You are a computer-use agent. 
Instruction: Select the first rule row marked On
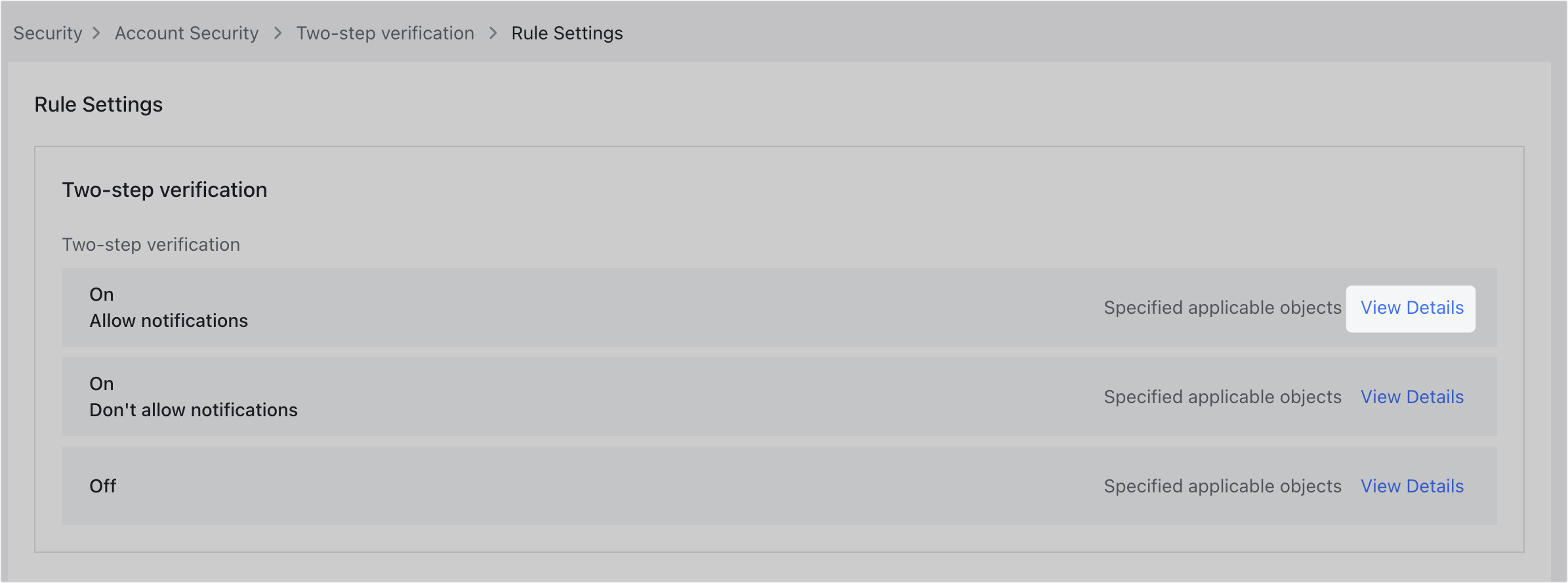[525, 307]
